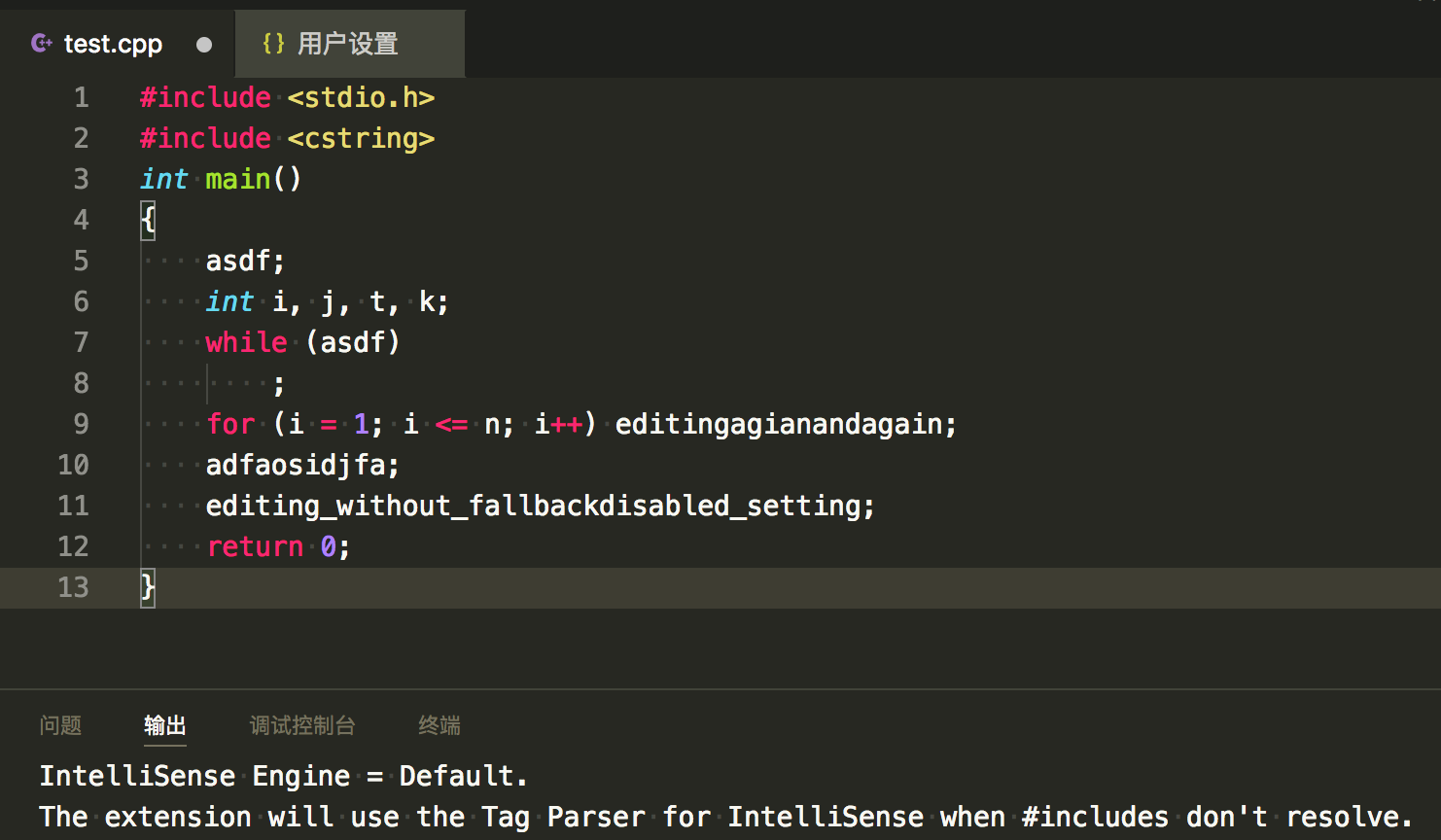The width and height of the screenshot is (1441, 840).
Task: Click the main function name on line 3
Action: click(237, 178)
